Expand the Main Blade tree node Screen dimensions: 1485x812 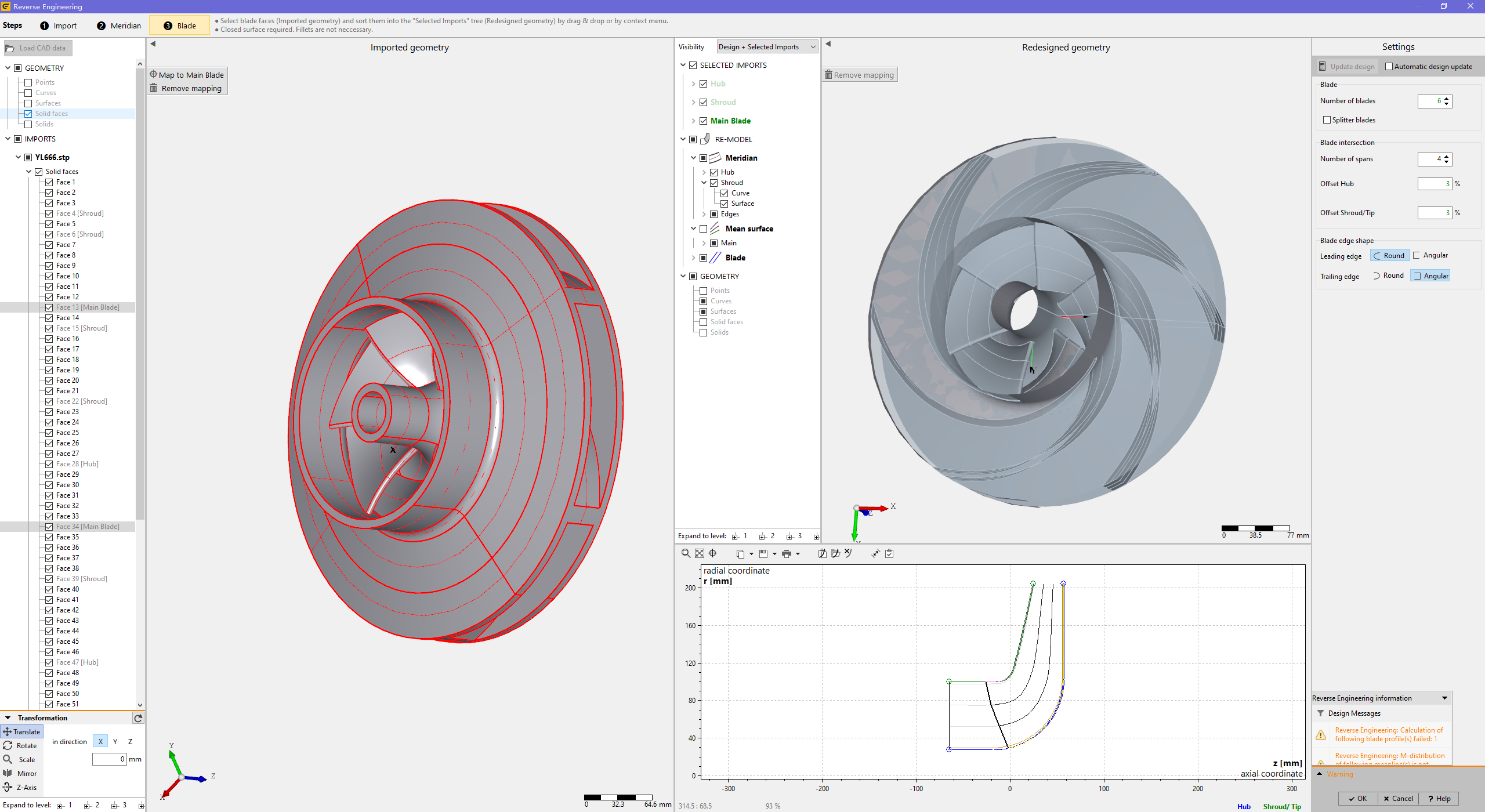[693, 121]
